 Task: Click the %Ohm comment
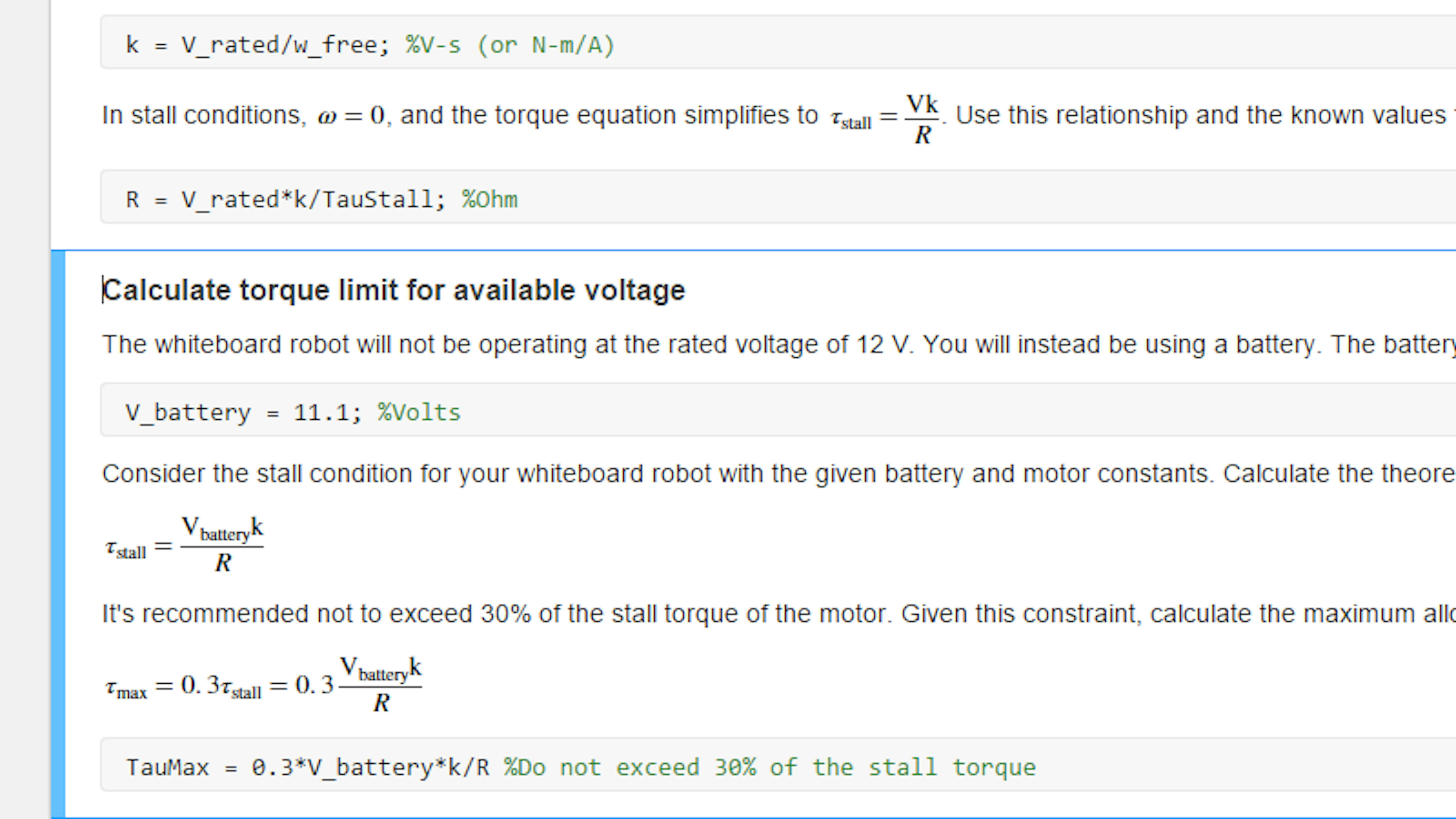(489, 199)
